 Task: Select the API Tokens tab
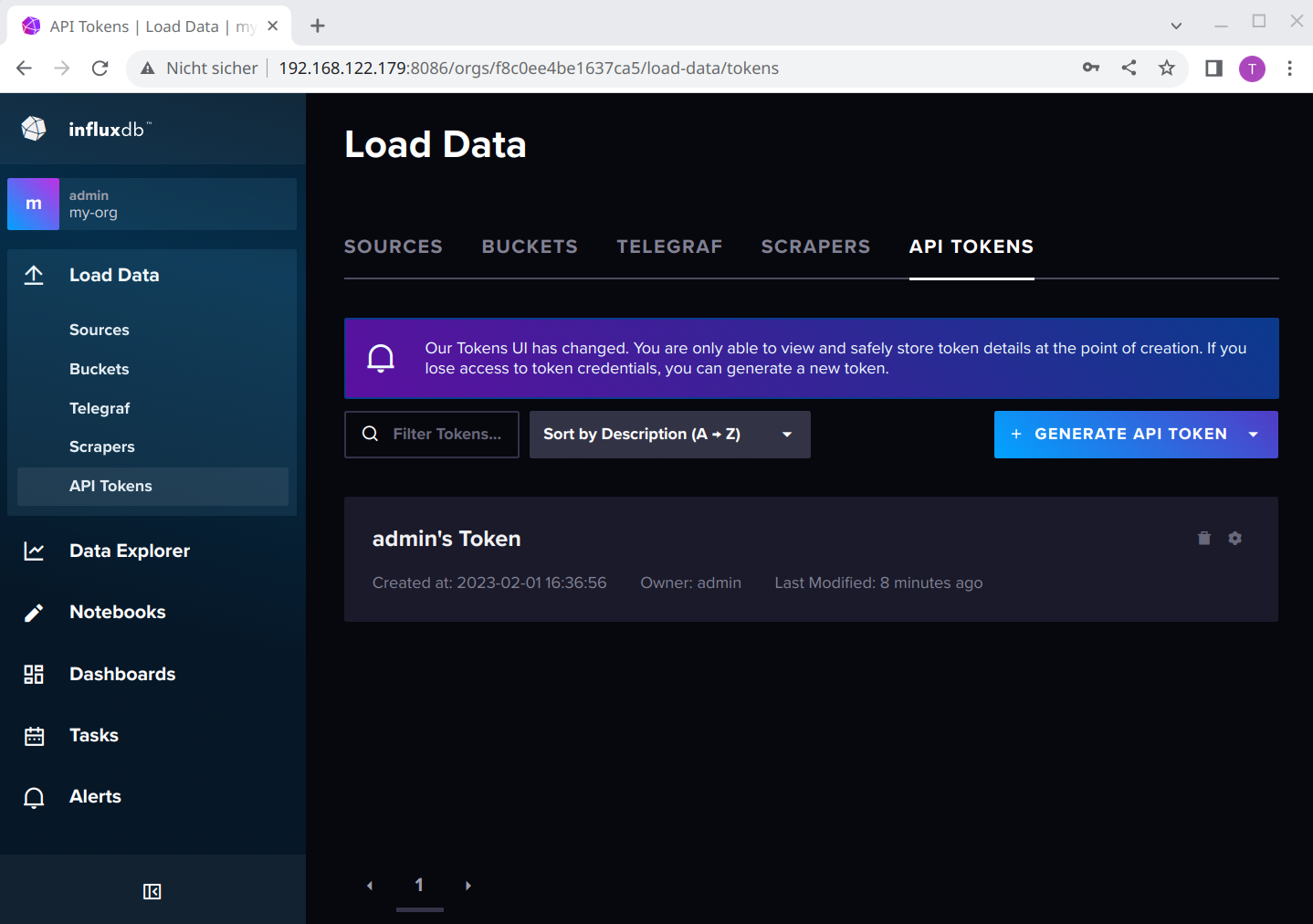pos(972,247)
